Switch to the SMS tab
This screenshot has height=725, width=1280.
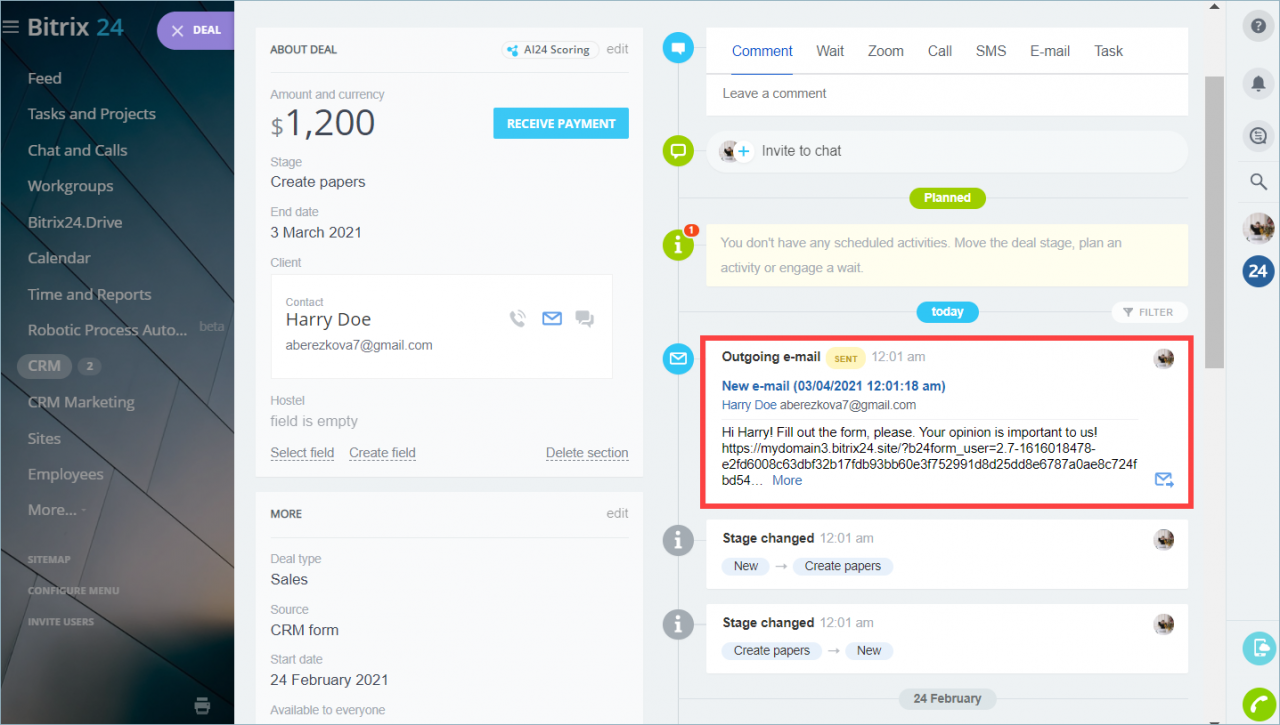(991, 51)
